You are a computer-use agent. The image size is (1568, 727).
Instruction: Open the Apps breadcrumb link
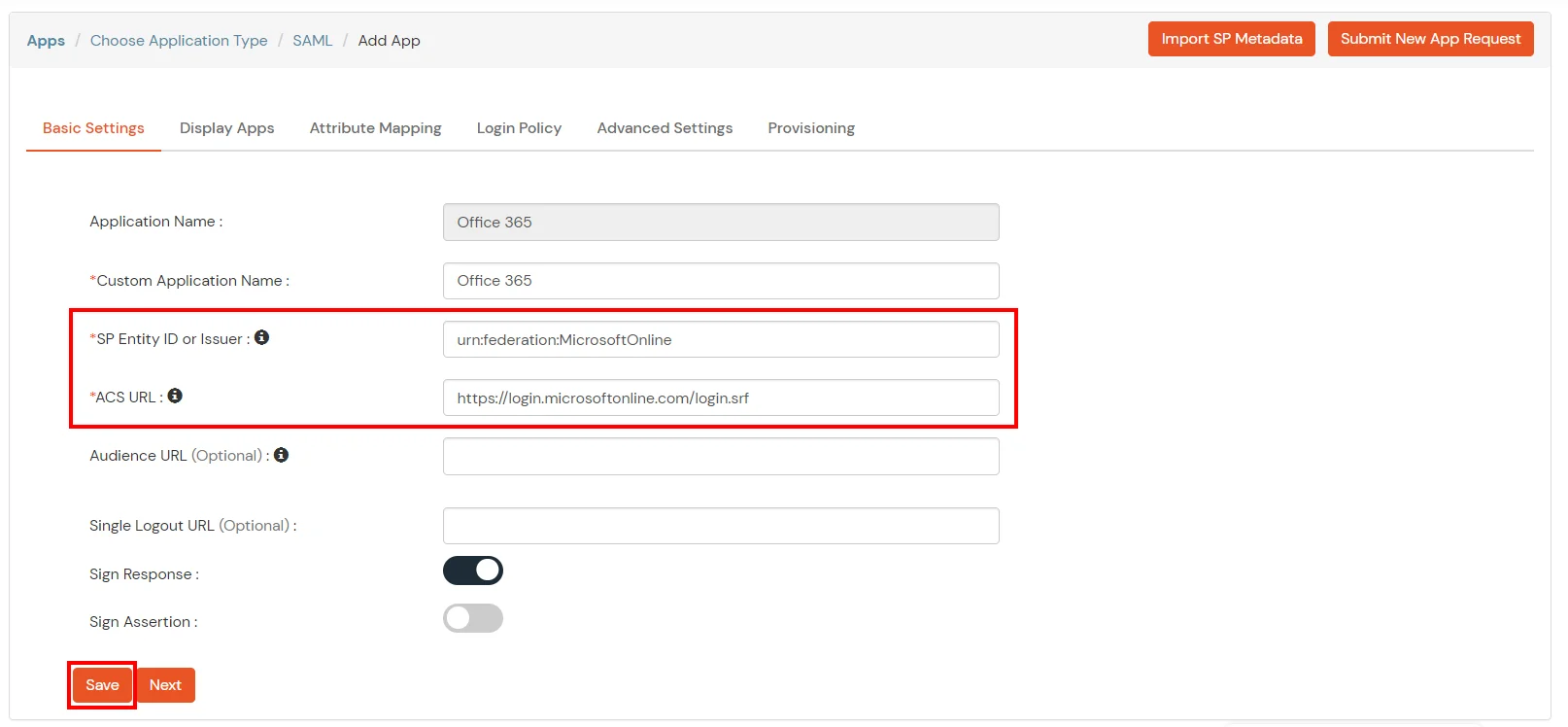(46, 41)
